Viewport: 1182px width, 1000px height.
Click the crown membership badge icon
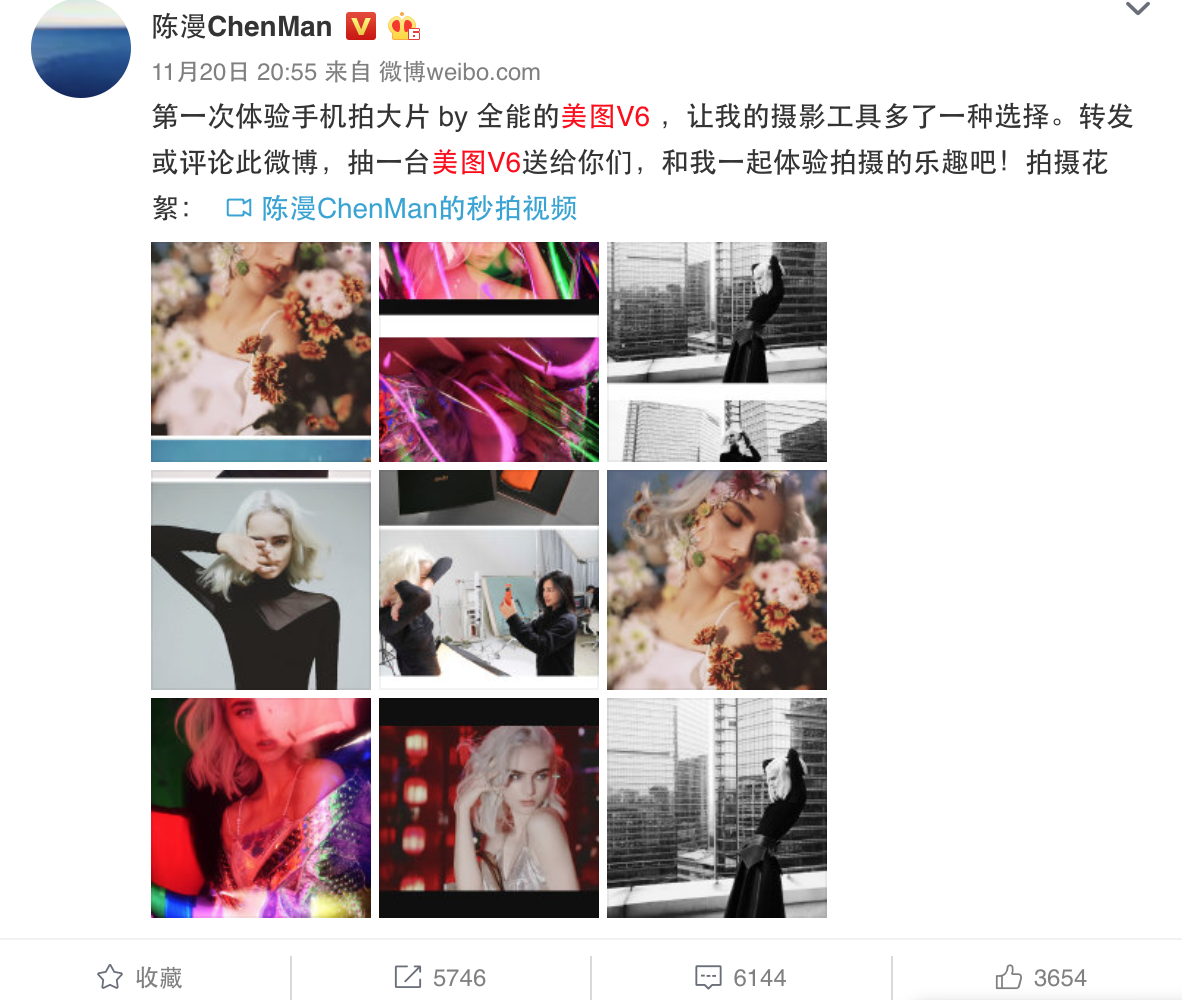tap(403, 27)
